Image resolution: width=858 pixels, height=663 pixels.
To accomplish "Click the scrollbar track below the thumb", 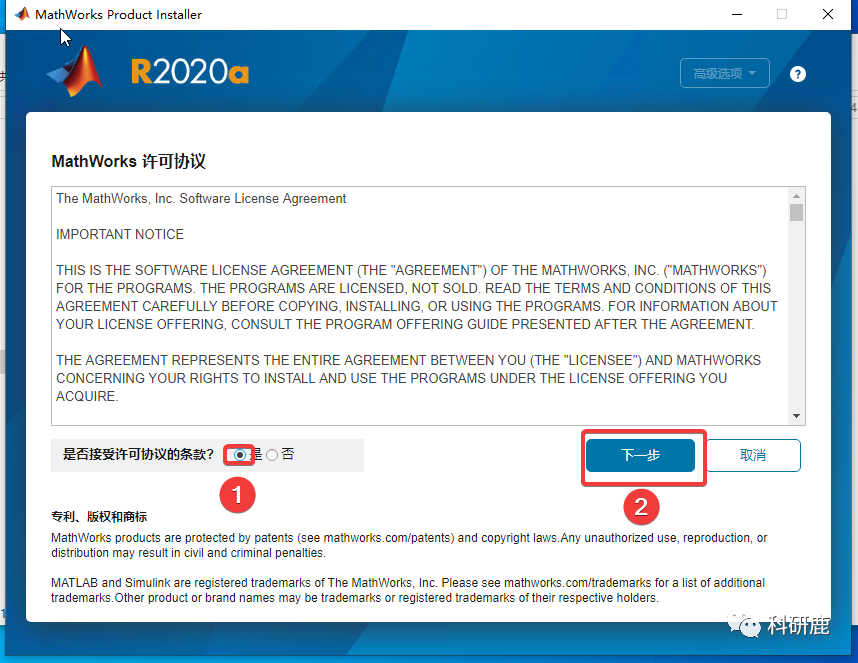I will (796, 316).
